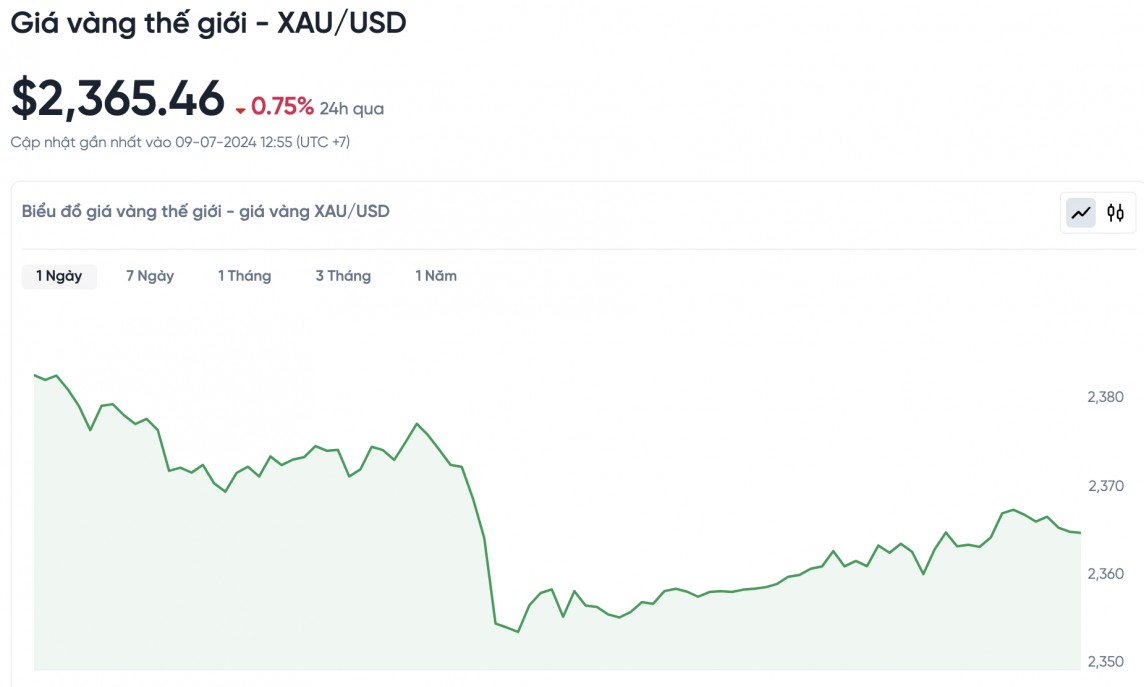Click the Biểu đồ giá vàng chart title
Viewport: 1144px width, 687px height.
206,211
